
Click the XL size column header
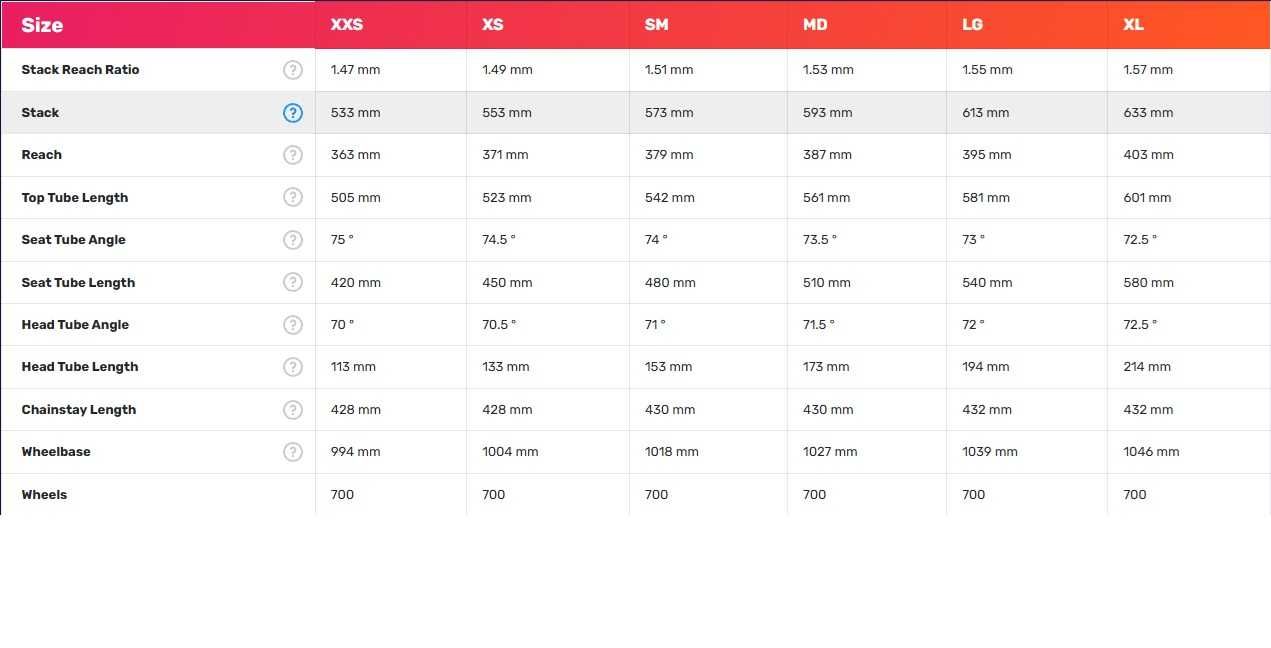pos(1133,25)
